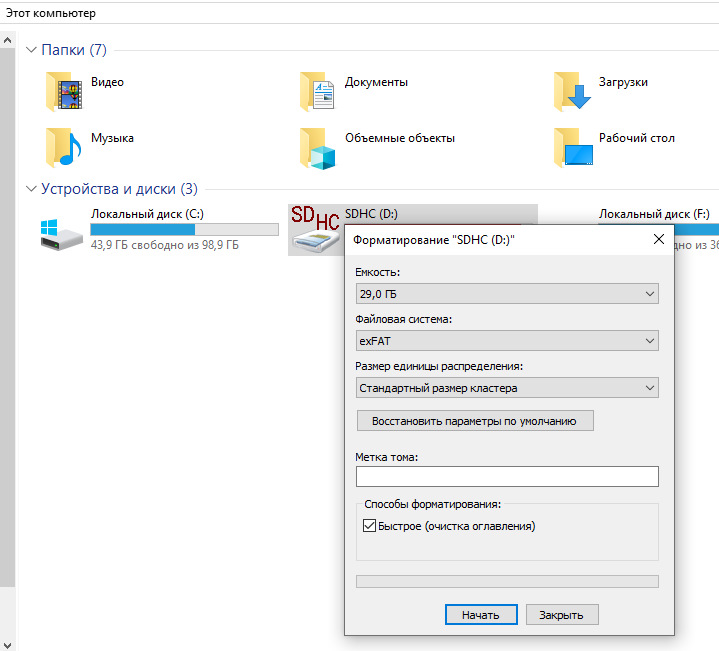Open the Объемные объекты folder icon
Screen dimensions: 719x651
[x=317, y=148]
